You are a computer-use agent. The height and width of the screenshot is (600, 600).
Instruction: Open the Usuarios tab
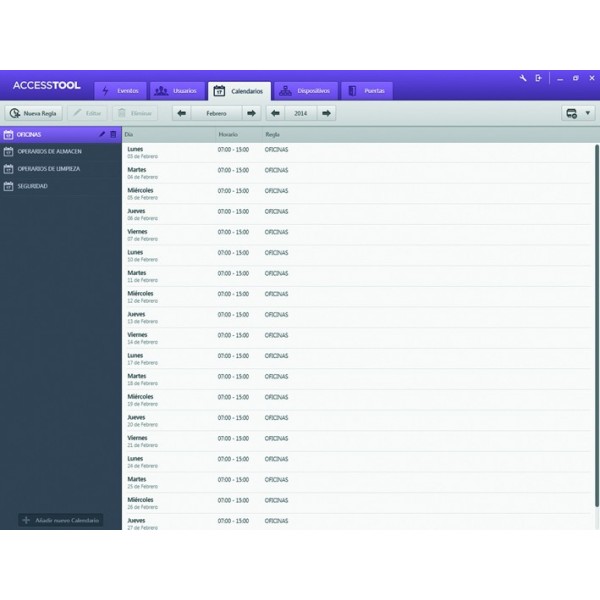tap(177, 91)
